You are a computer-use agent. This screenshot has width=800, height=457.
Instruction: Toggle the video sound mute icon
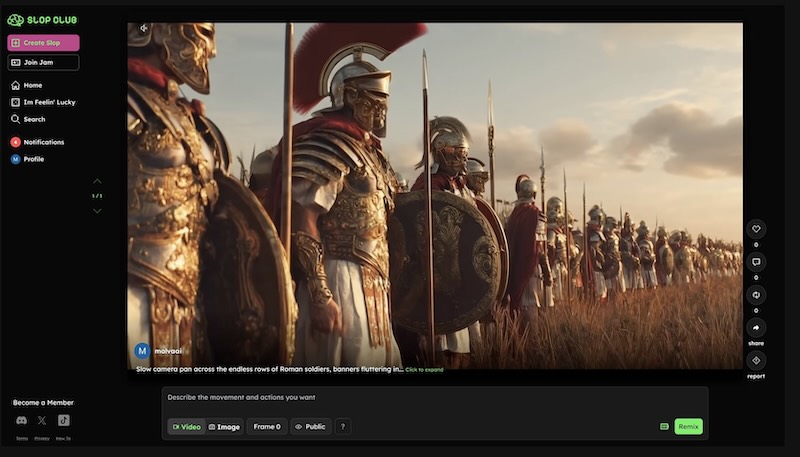(x=144, y=29)
